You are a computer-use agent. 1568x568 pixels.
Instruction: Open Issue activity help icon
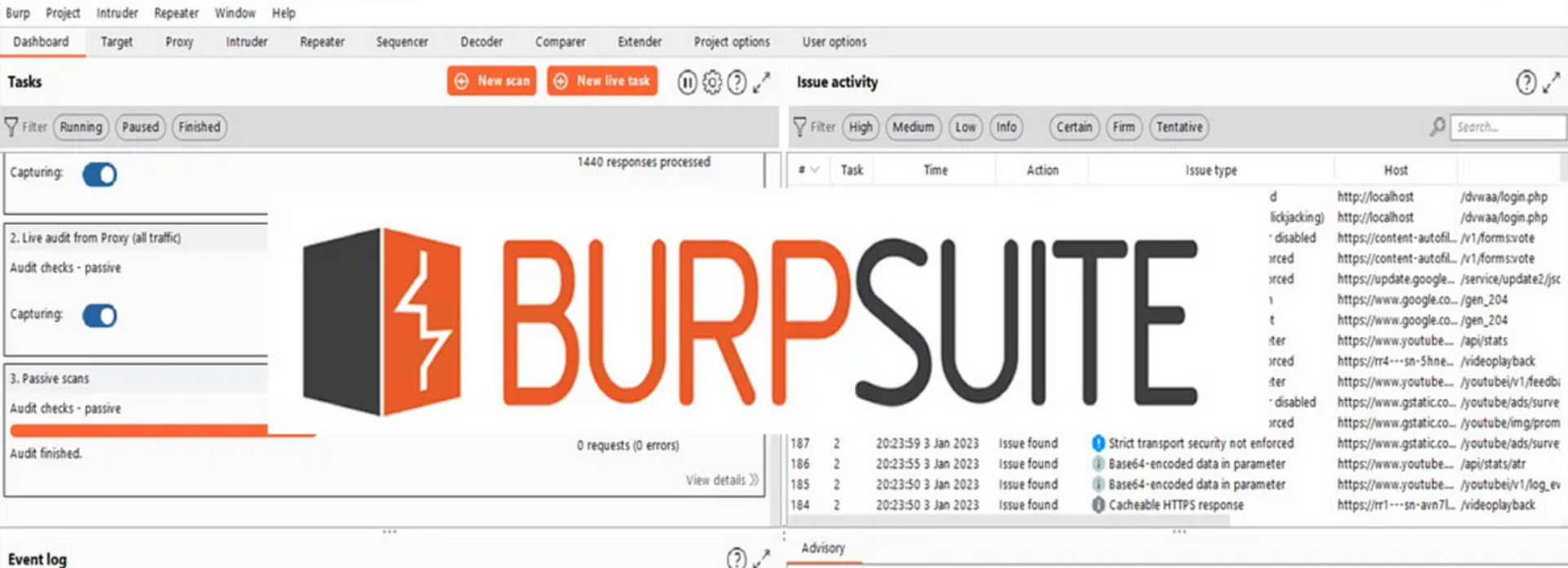(1526, 82)
